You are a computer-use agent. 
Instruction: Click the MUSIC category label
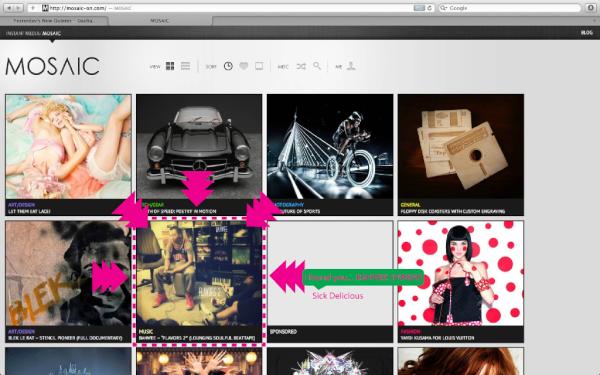pos(146,332)
